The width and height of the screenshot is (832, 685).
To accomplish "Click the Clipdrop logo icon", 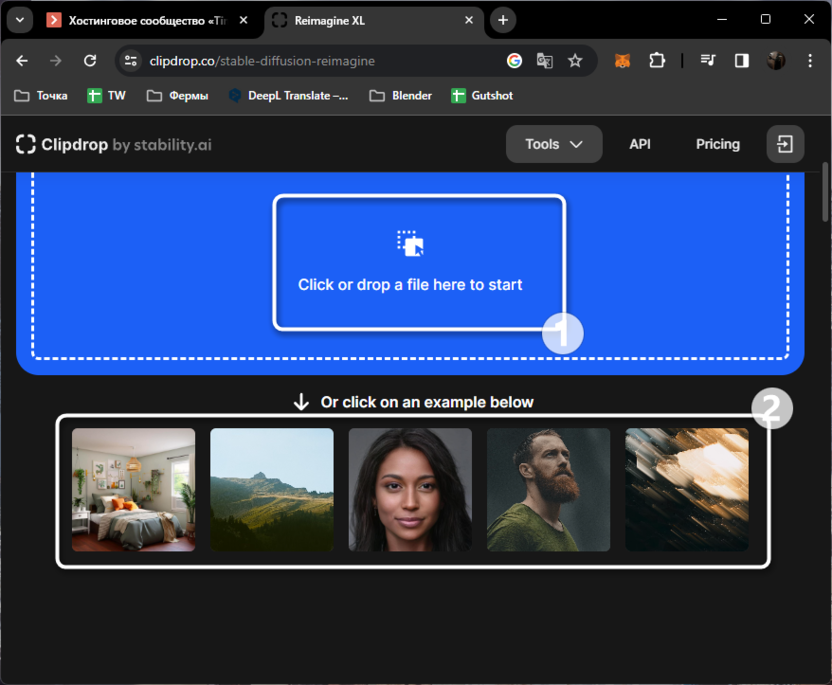I will [26, 144].
